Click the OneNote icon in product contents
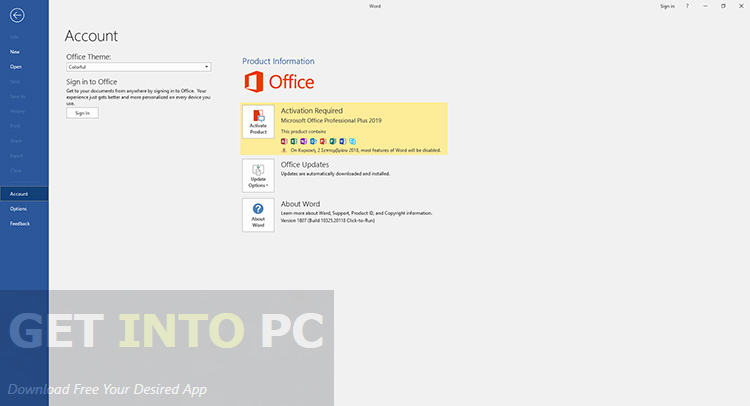Image resolution: width=750 pixels, height=406 pixels. tap(304, 141)
